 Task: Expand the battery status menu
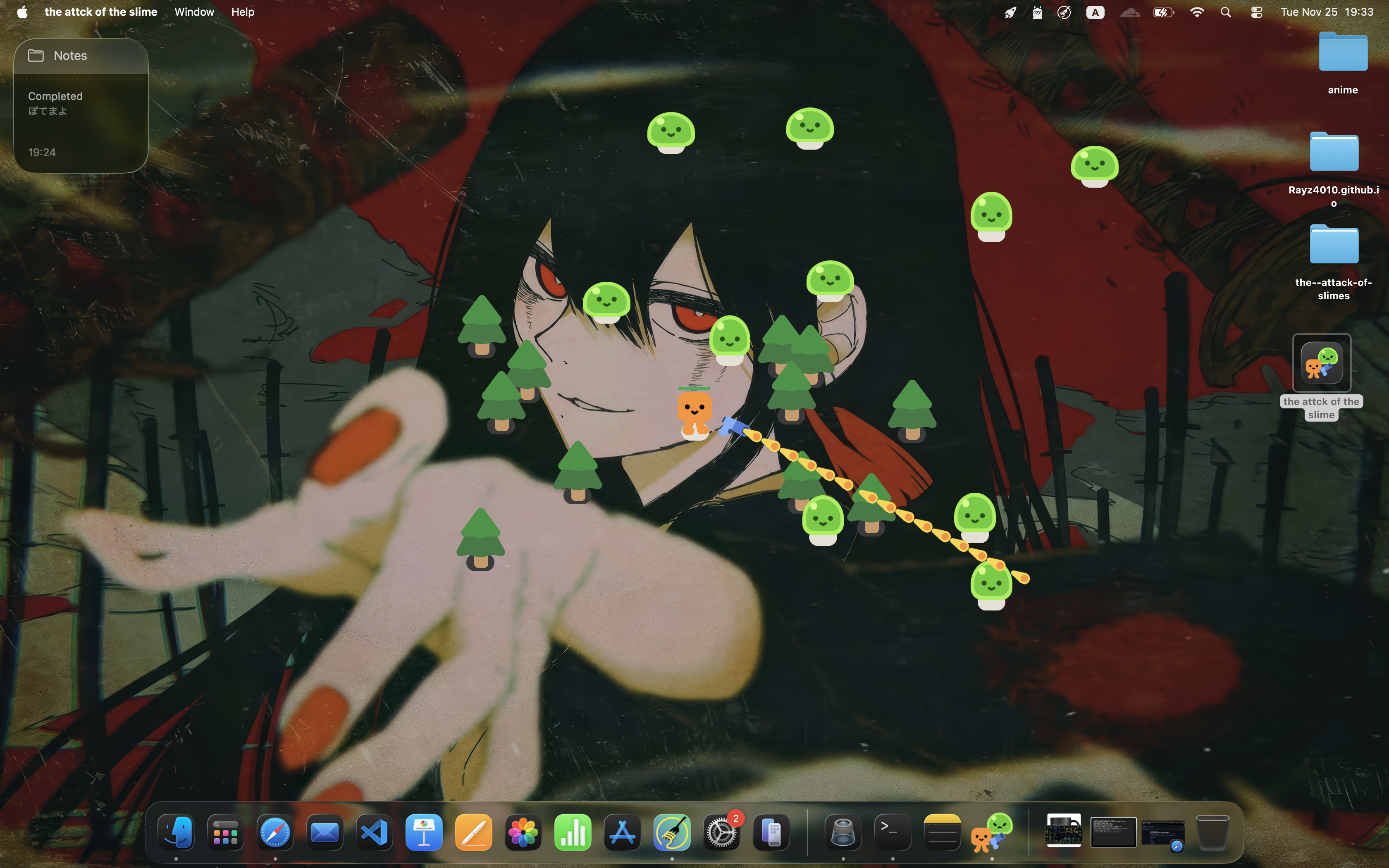[x=1163, y=12]
